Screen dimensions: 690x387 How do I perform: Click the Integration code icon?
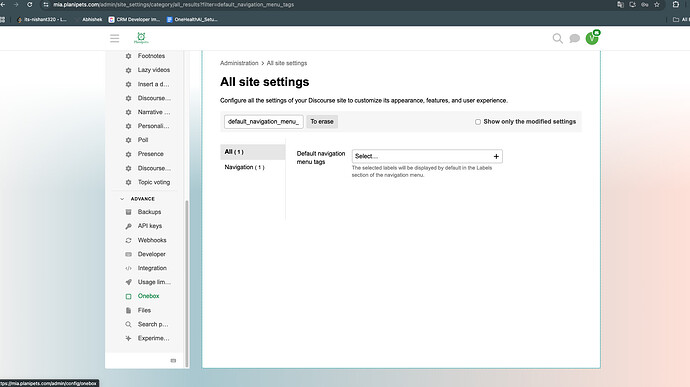(x=128, y=268)
